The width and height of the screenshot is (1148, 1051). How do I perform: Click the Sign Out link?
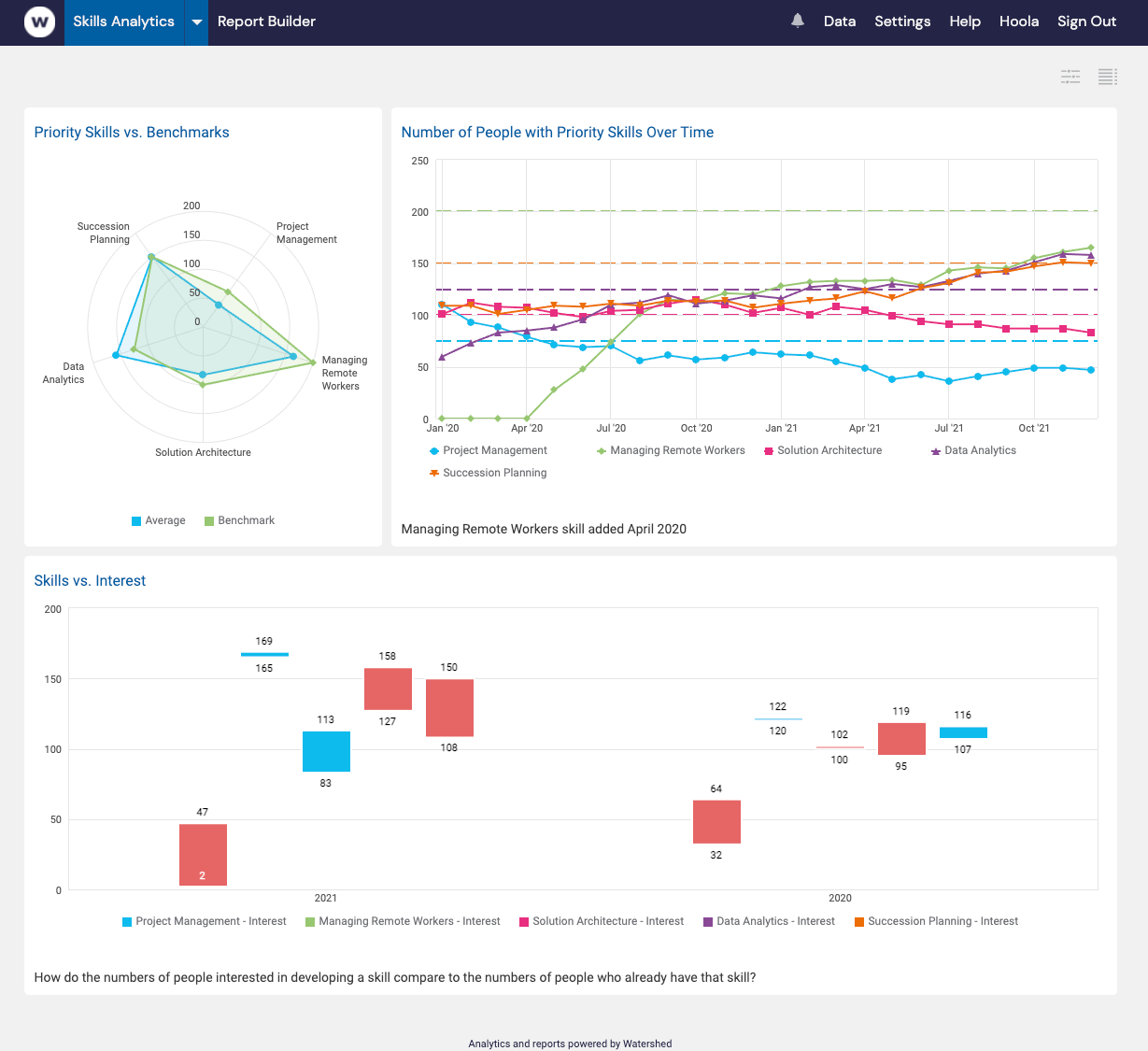(x=1086, y=21)
